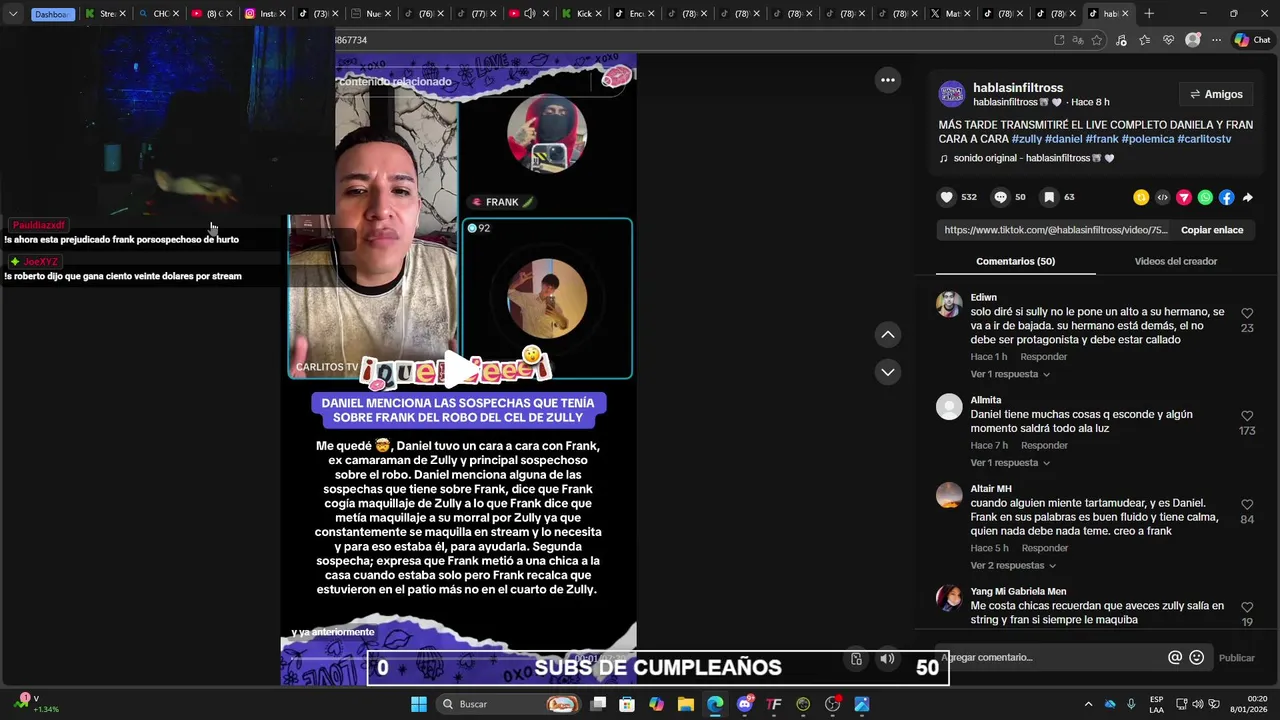Like Yang Mi Gabriela Men's comment
The image size is (1280, 720).
(x=1247, y=607)
